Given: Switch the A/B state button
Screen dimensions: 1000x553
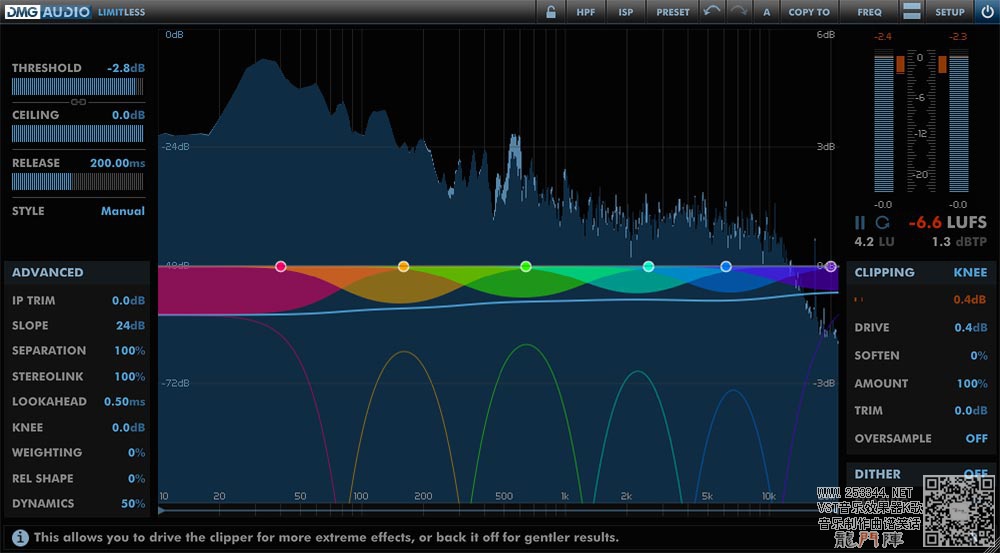Looking at the screenshot, I should (x=767, y=12).
